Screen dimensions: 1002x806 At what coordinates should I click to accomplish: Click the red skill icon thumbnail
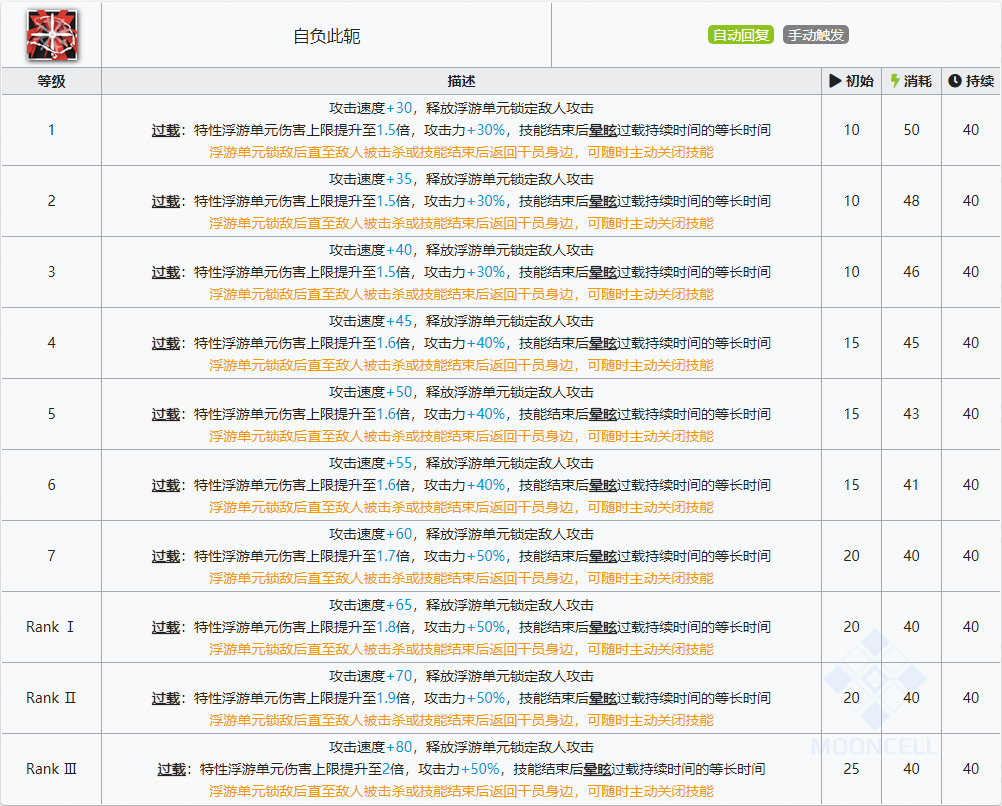[x=52, y=35]
